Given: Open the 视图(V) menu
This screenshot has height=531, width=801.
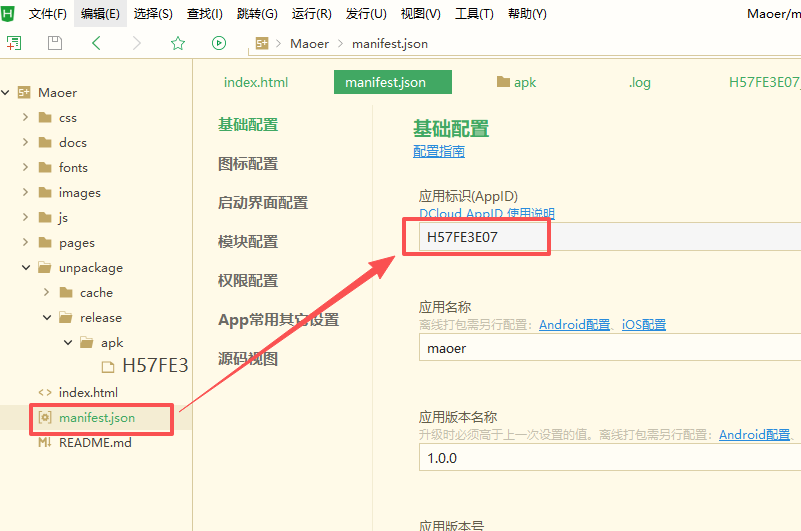Looking at the screenshot, I should (420, 14).
